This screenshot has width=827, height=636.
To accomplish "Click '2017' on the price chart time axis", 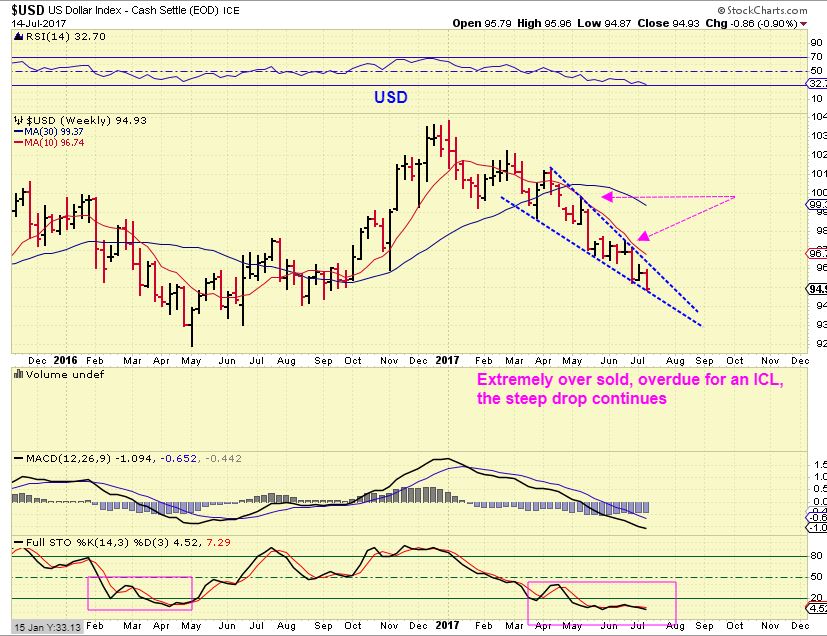I will pos(447,360).
